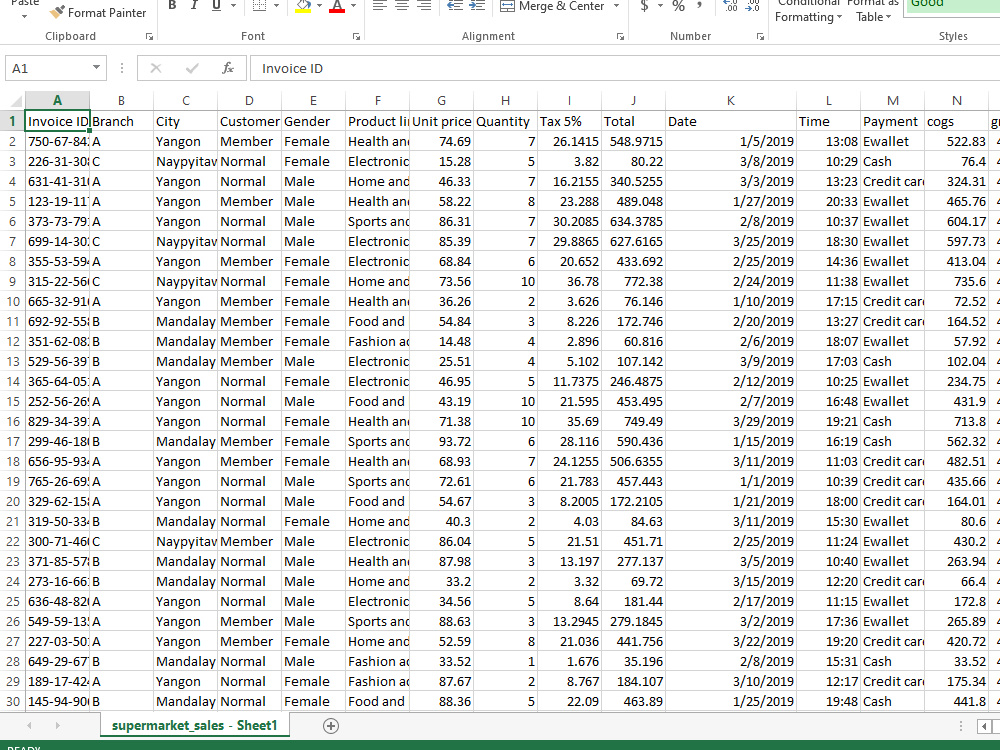The height and width of the screenshot is (750, 1000).
Task: Confirm entry with the formula bar checkmark
Action: (x=192, y=68)
